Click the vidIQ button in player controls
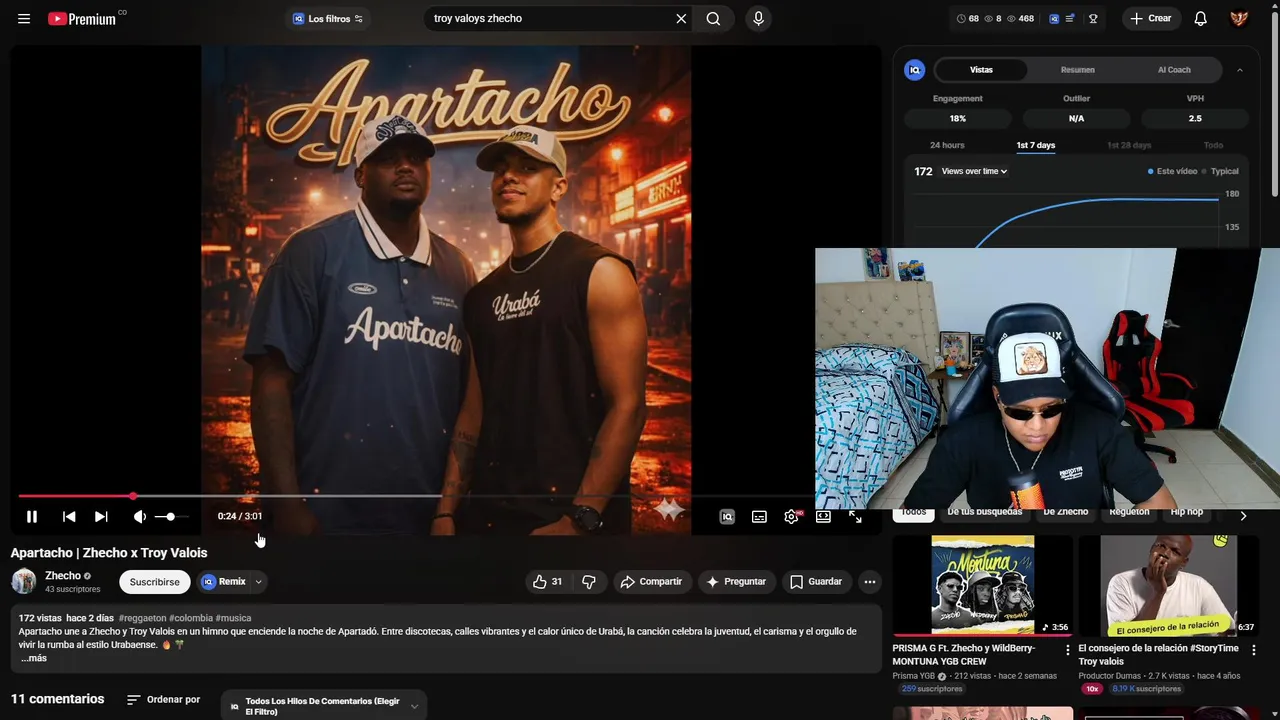The image size is (1280, 720). (727, 517)
